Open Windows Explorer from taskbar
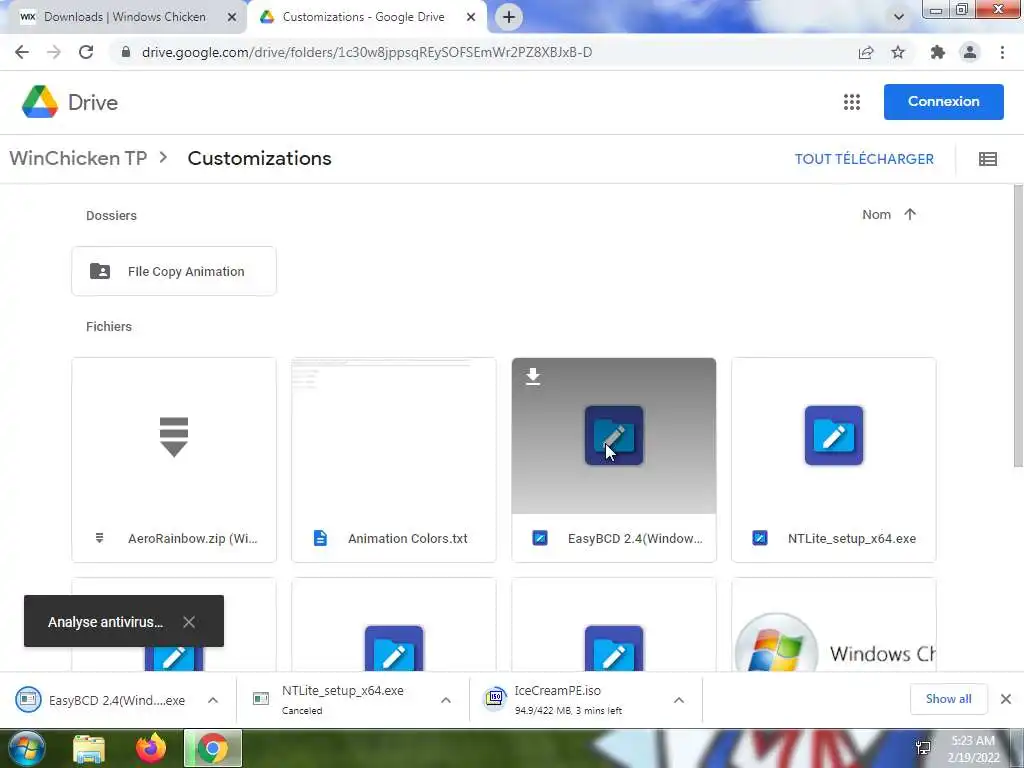The image size is (1024, 768). pyautogui.click(x=88, y=748)
